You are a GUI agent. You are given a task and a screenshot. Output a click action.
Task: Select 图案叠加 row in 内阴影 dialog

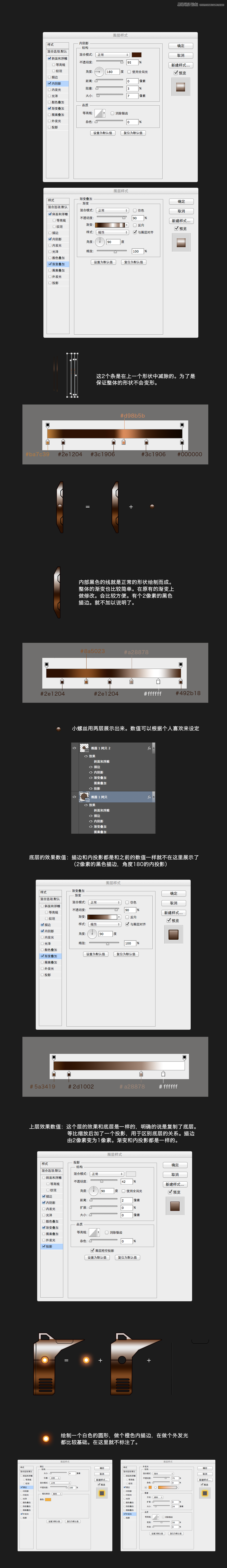(x=57, y=114)
